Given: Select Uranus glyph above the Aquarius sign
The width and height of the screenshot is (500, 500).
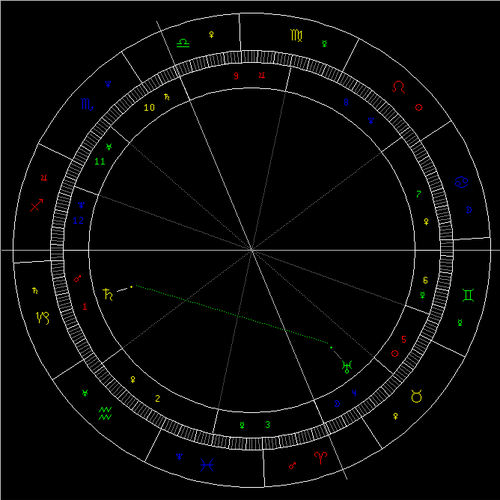Looking at the screenshot, I should click(85, 393).
